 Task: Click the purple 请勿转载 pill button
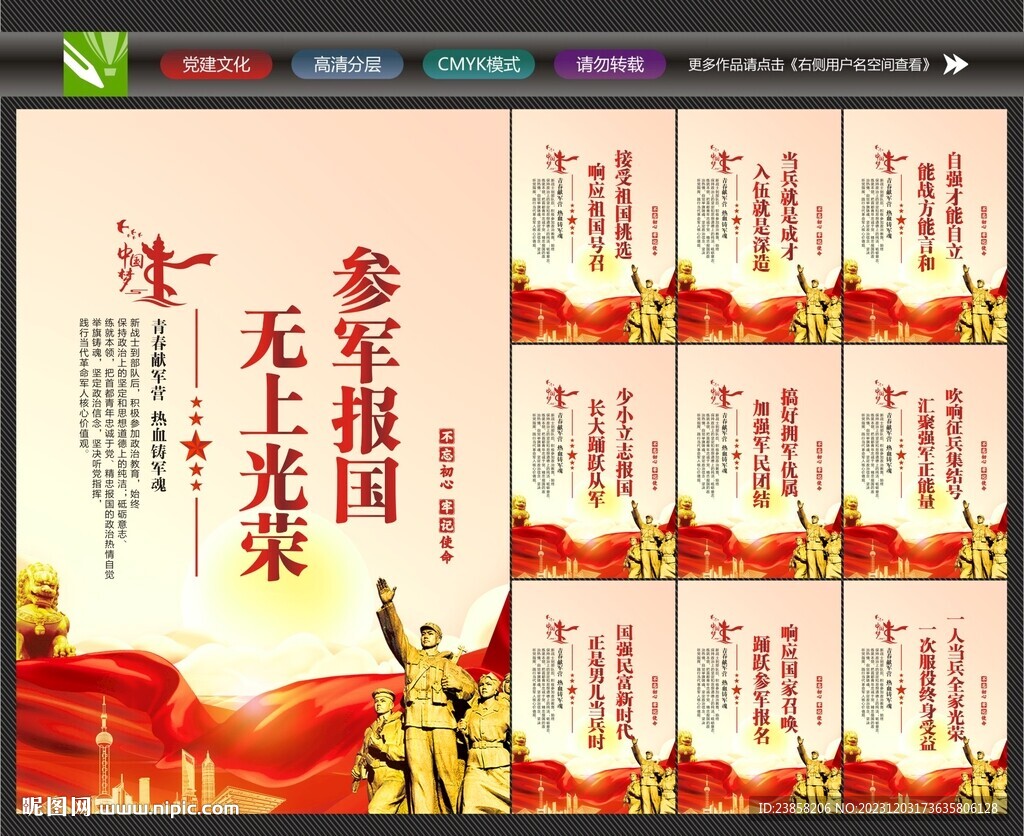coord(610,65)
